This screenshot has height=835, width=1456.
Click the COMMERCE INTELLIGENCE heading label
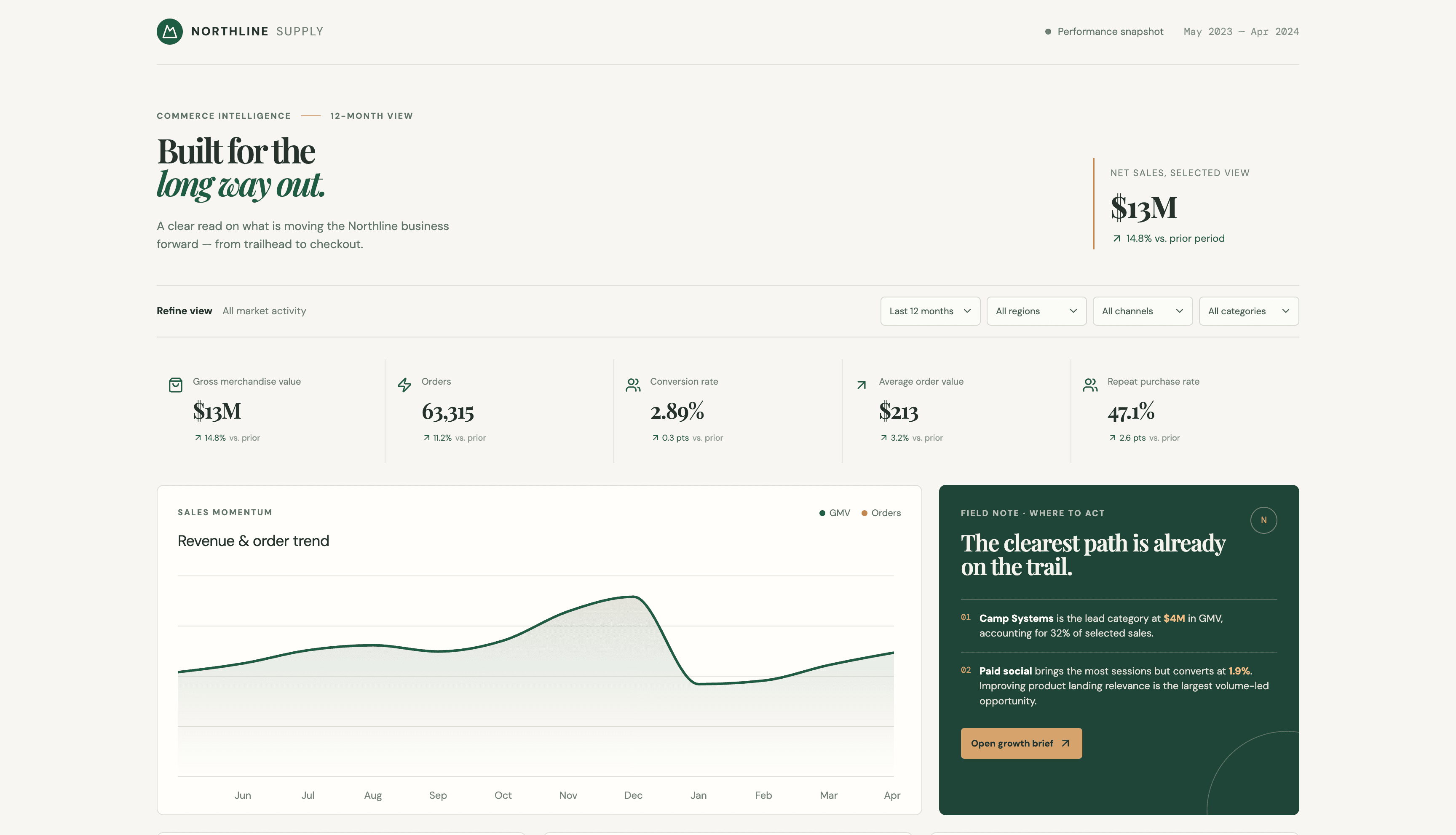(224, 116)
